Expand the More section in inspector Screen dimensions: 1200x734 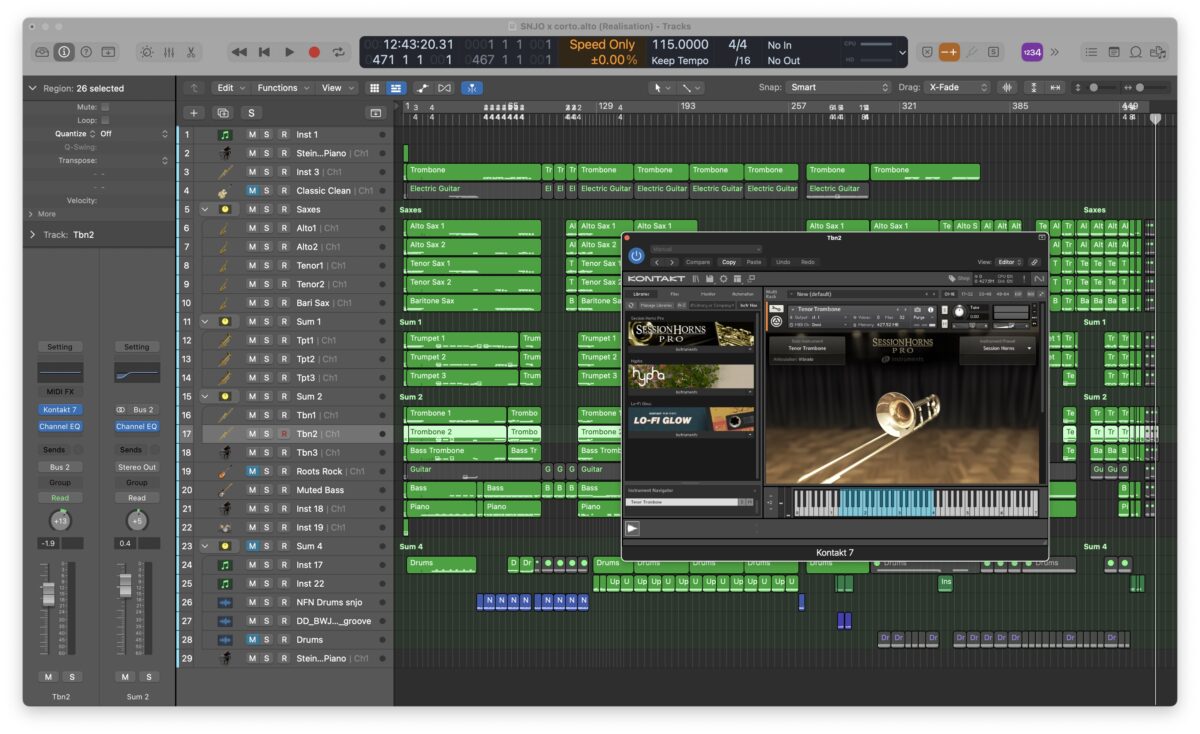pos(42,214)
